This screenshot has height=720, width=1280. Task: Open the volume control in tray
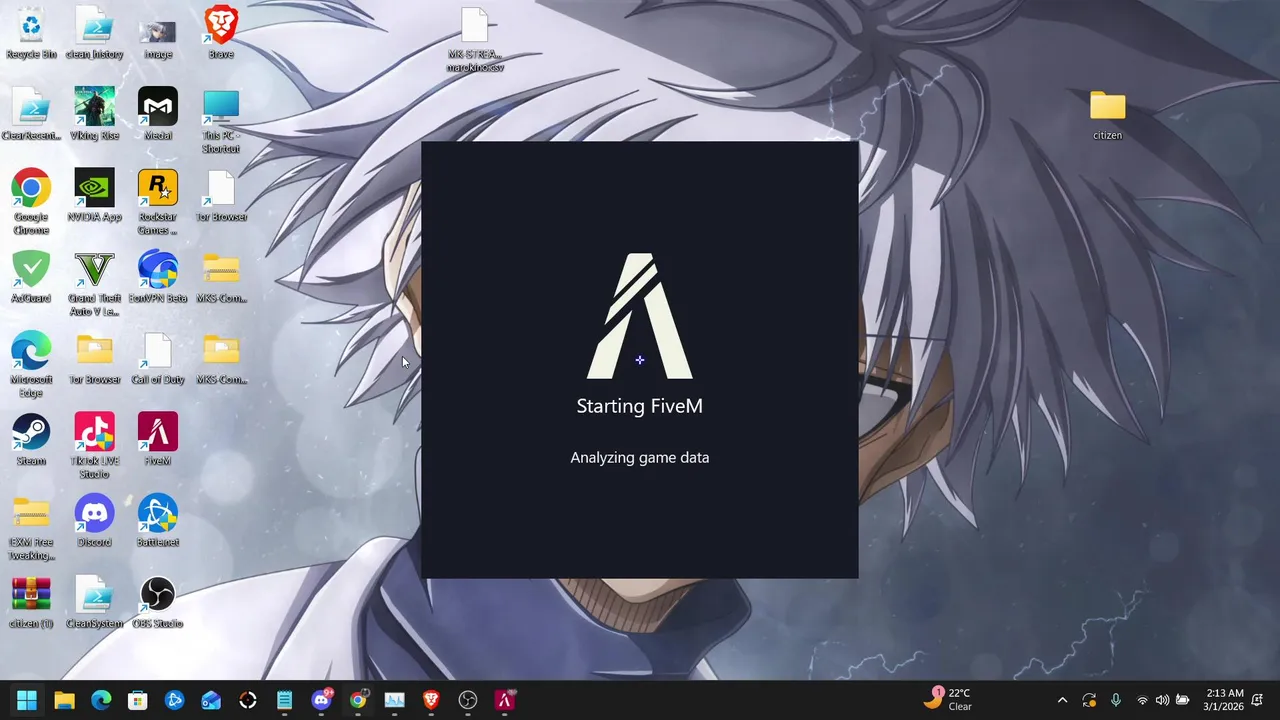[1162, 700]
